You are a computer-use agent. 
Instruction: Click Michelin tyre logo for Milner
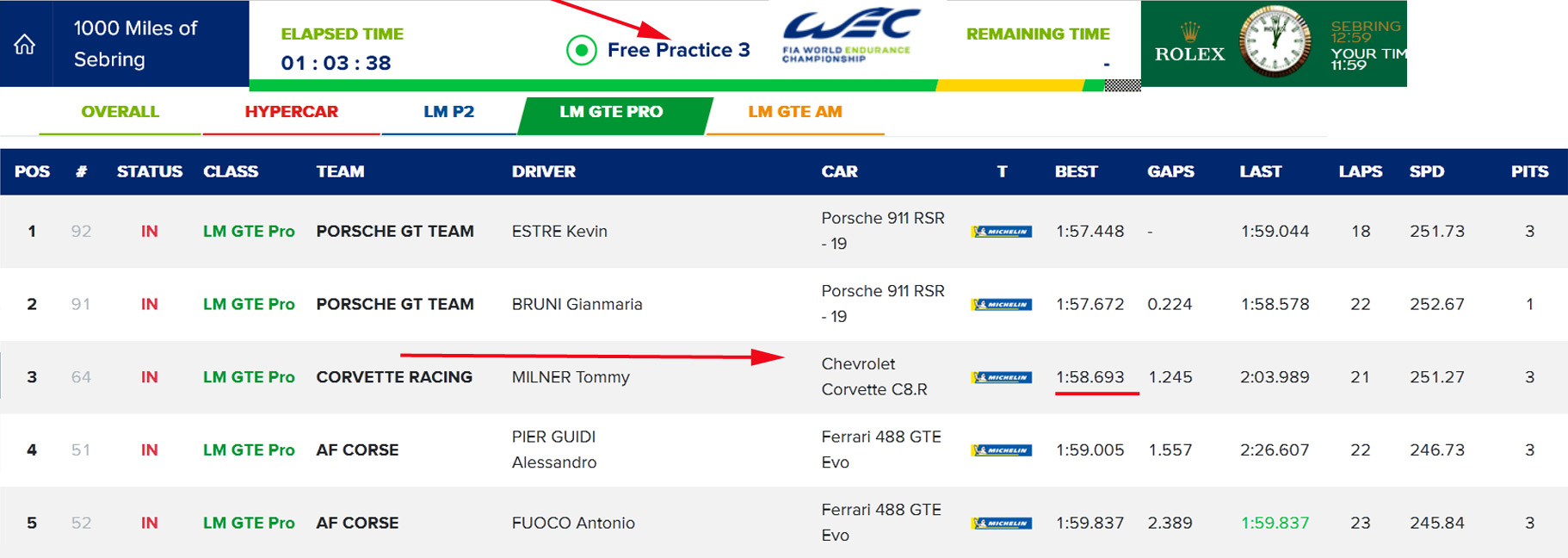pyautogui.click(x=1002, y=377)
